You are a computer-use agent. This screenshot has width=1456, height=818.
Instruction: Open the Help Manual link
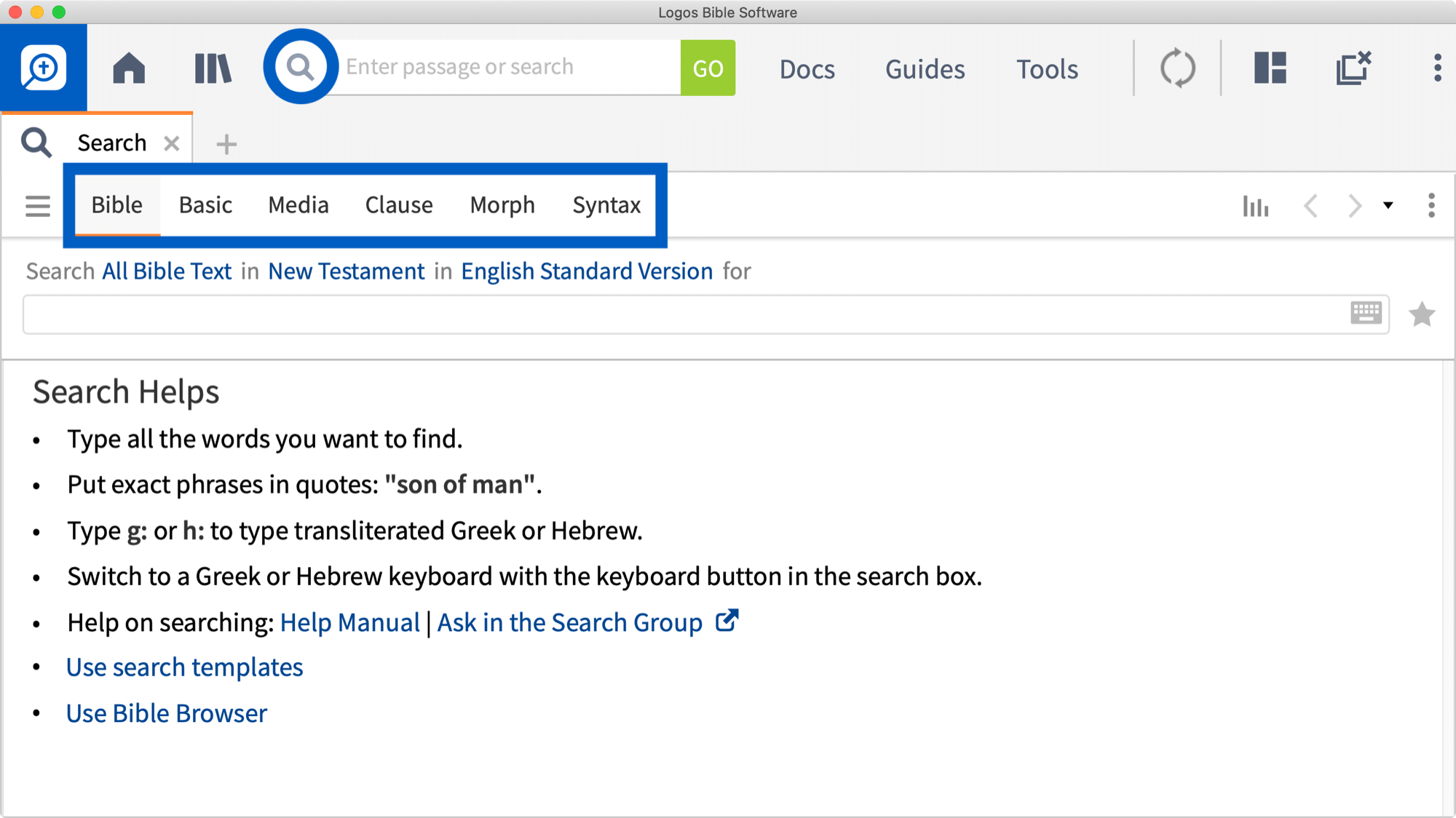tap(350, 623)
